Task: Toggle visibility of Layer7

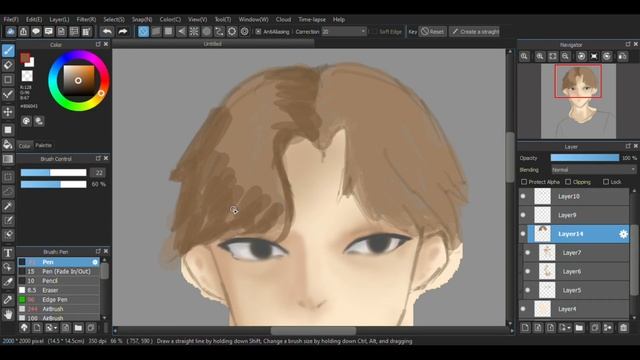Action: [527, 253]
